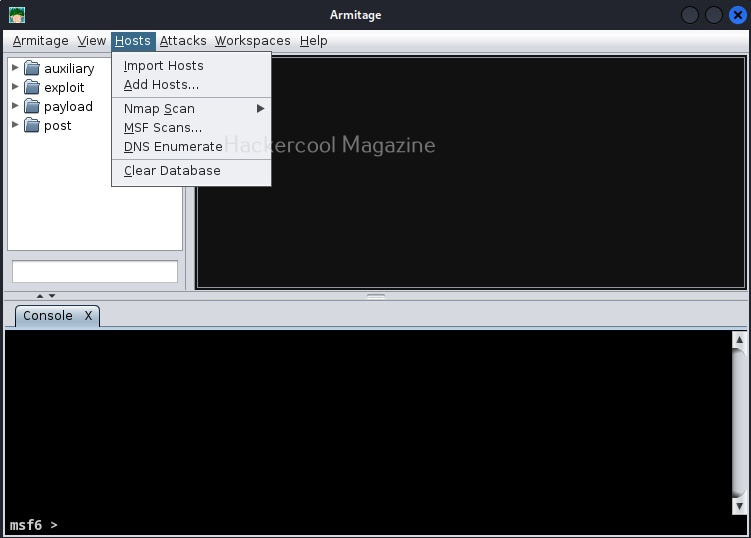This screenshot has height=538, width=751.
Task: Close the Armitage window
Action: pyautogui.click(x=738, y=15)
